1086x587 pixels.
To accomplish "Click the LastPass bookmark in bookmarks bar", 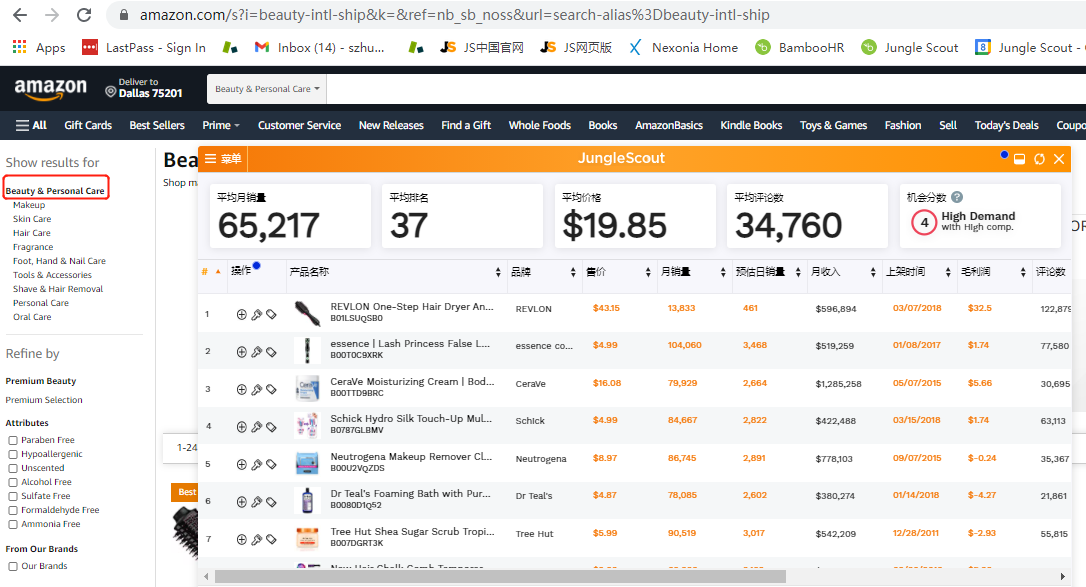I will (x=144, y=47).
